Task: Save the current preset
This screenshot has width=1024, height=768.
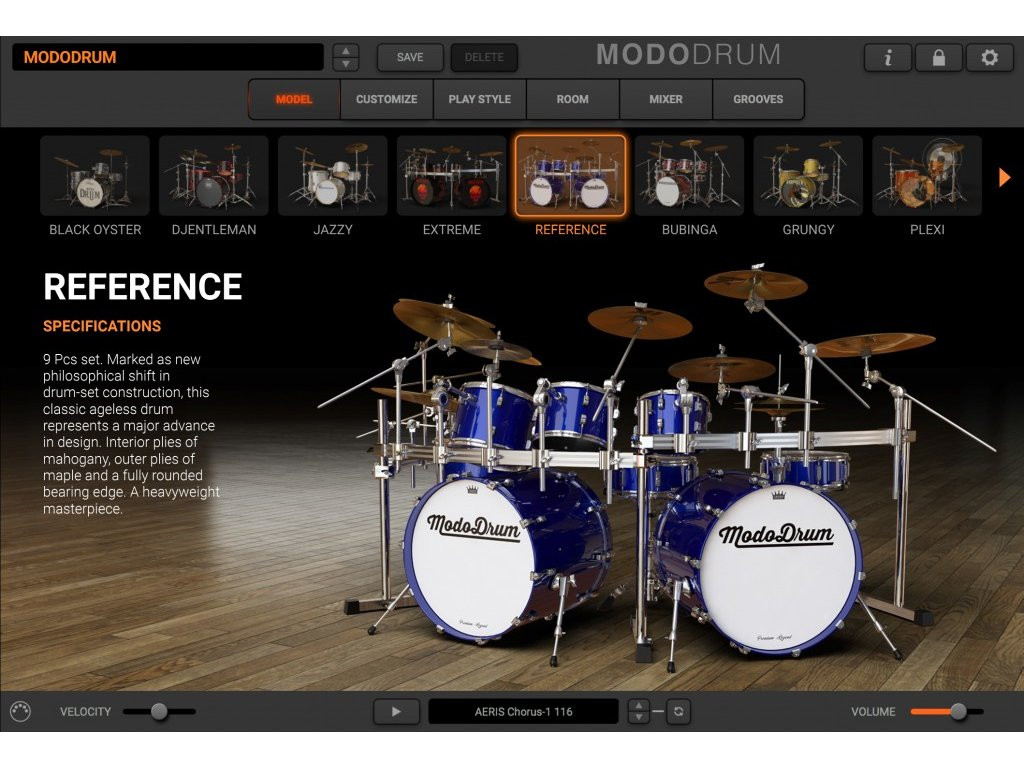Action: point(409,57)
